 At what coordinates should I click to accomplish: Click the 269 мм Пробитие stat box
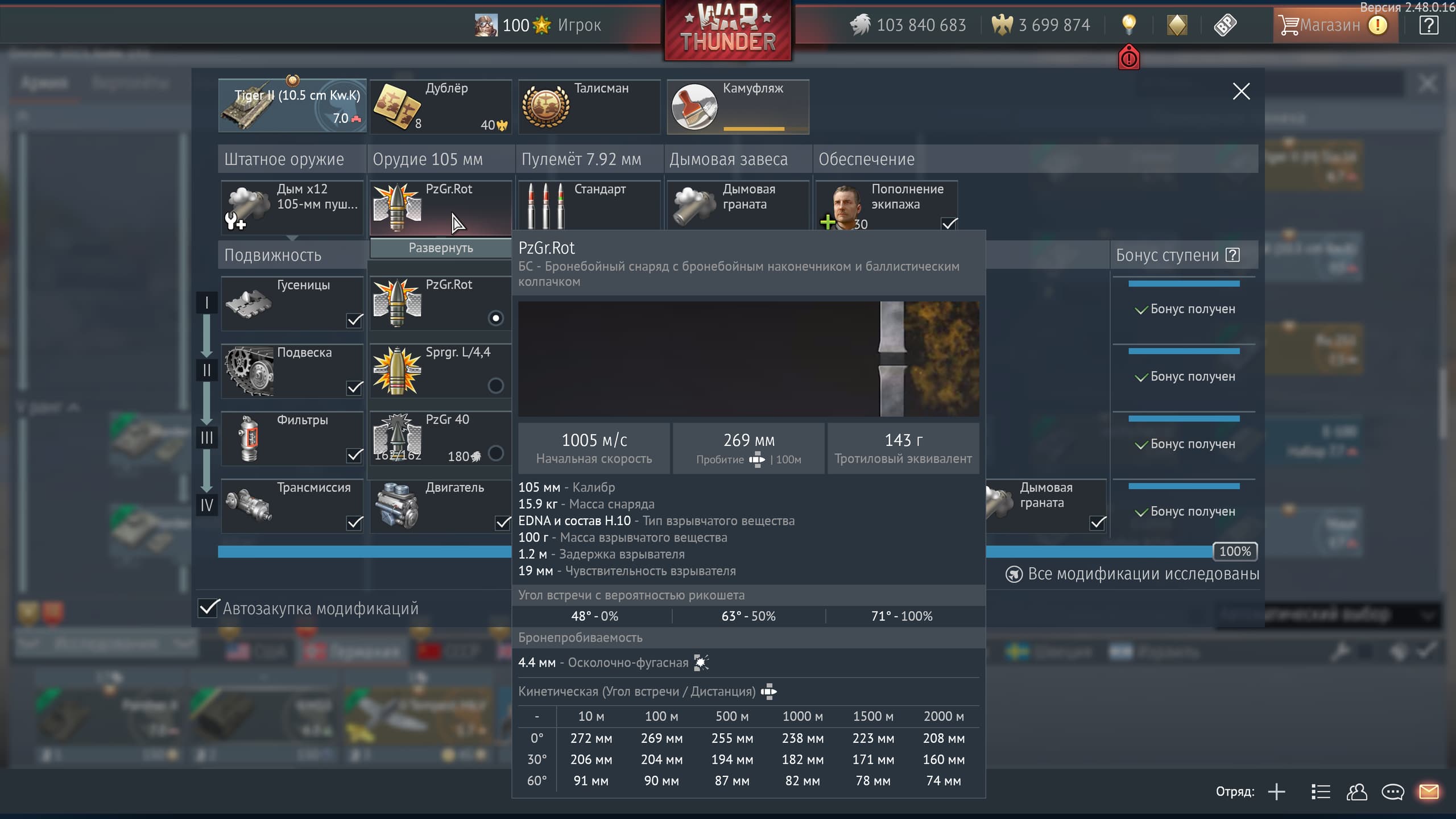pos(749,448)
